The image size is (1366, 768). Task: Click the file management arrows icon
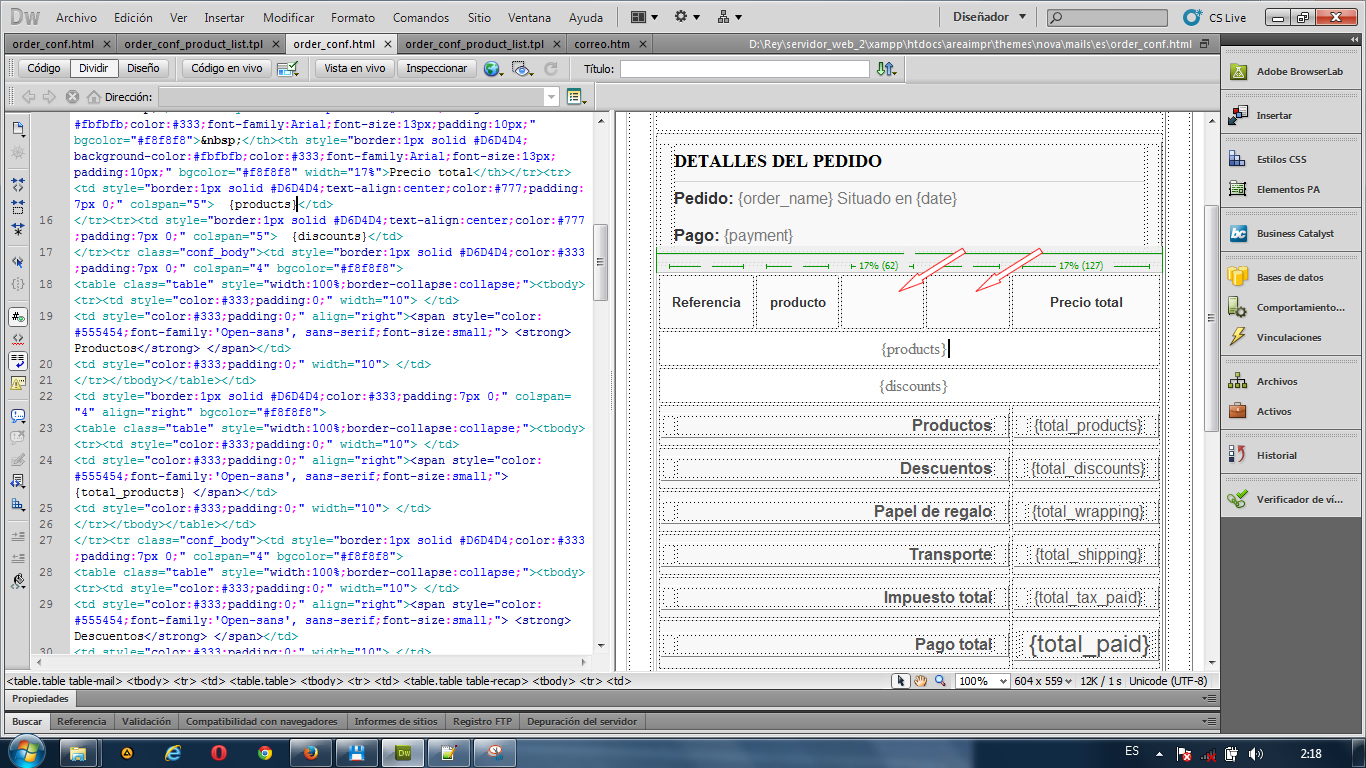click(886, 69)
